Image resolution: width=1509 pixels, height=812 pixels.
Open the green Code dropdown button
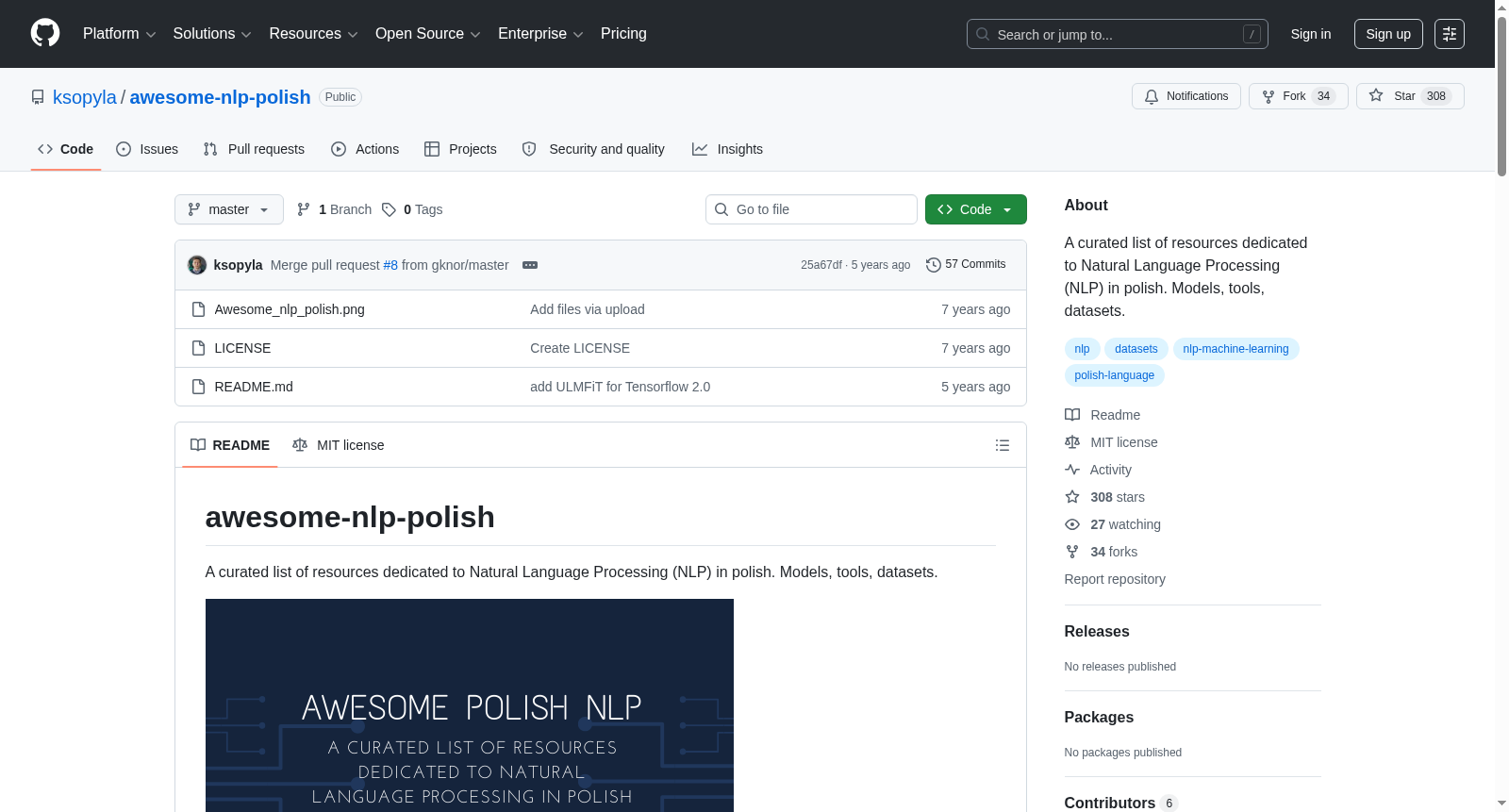976,209
